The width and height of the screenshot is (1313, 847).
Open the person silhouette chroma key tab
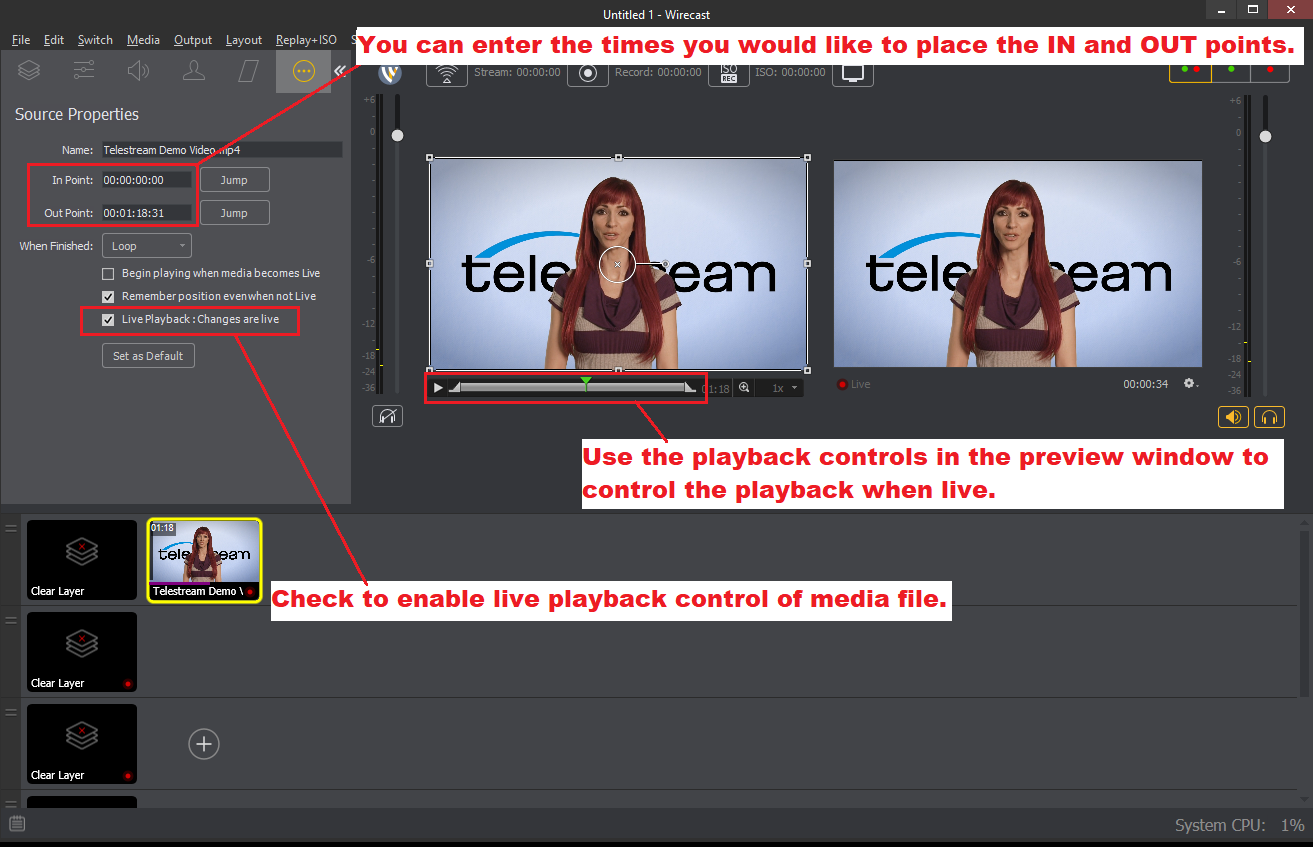click(x=193, y=70)
